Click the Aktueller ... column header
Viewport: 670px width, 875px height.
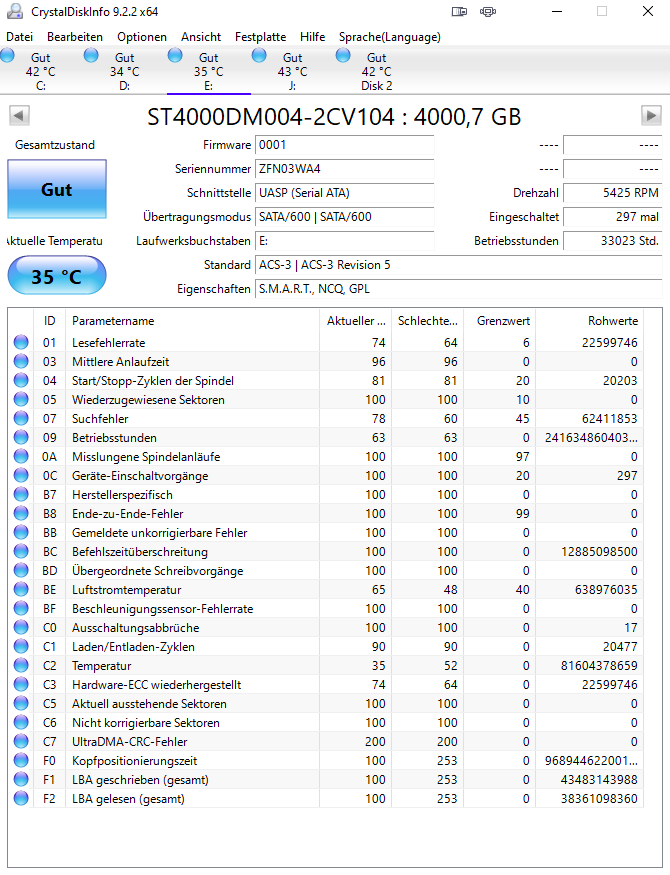(355, 321)
